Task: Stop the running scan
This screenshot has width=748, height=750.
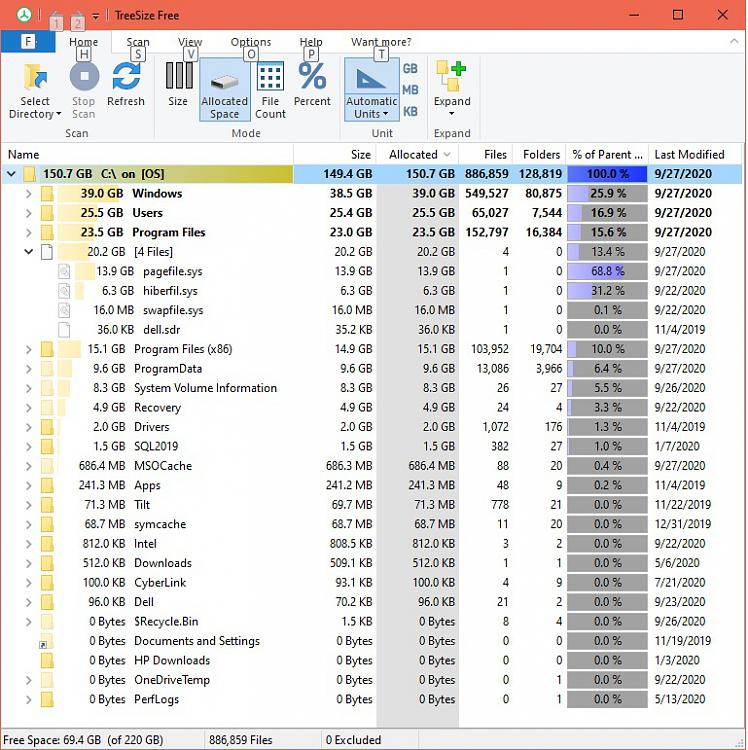Action: (x=84, y=89)
